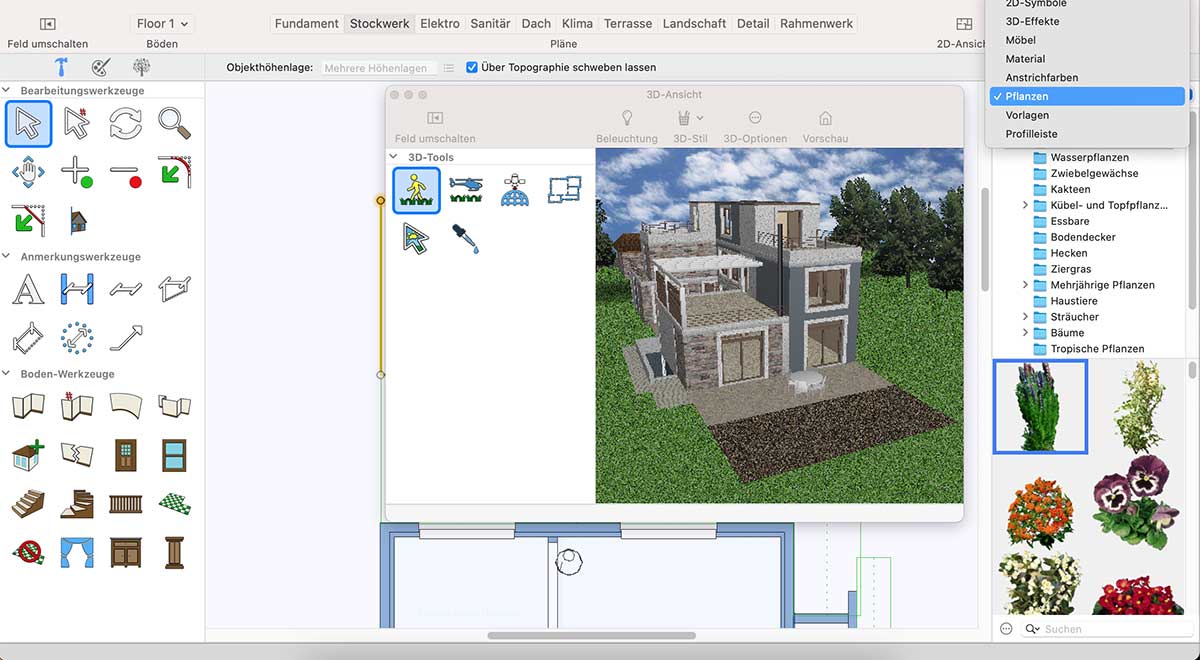Viewport: 1200px width, 660px height.
Task: Activate the walk-around 3D tool
Action: coord(416,190)
